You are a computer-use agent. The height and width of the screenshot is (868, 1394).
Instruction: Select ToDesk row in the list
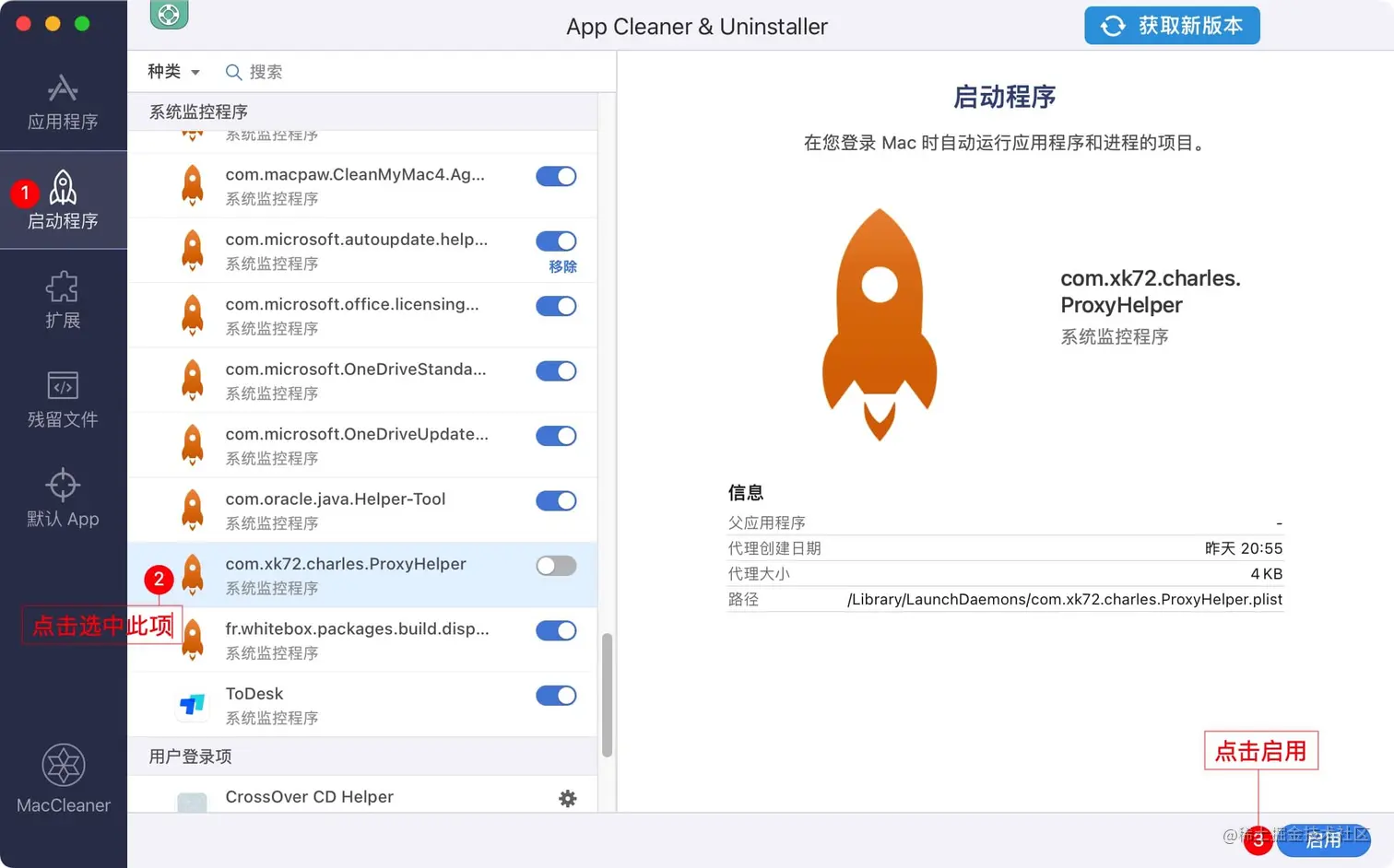(x=362, y=705)
